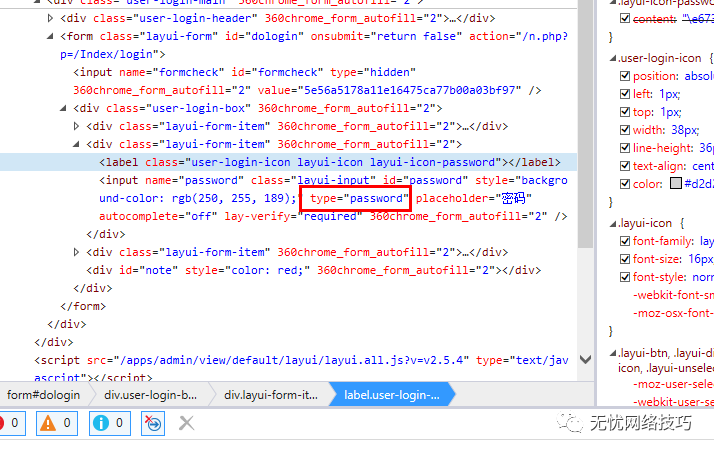Viewport: 714px width, 453px height.
Task: Select div.layui-form-it... breadcrumb
Action: tap(271, 395)
